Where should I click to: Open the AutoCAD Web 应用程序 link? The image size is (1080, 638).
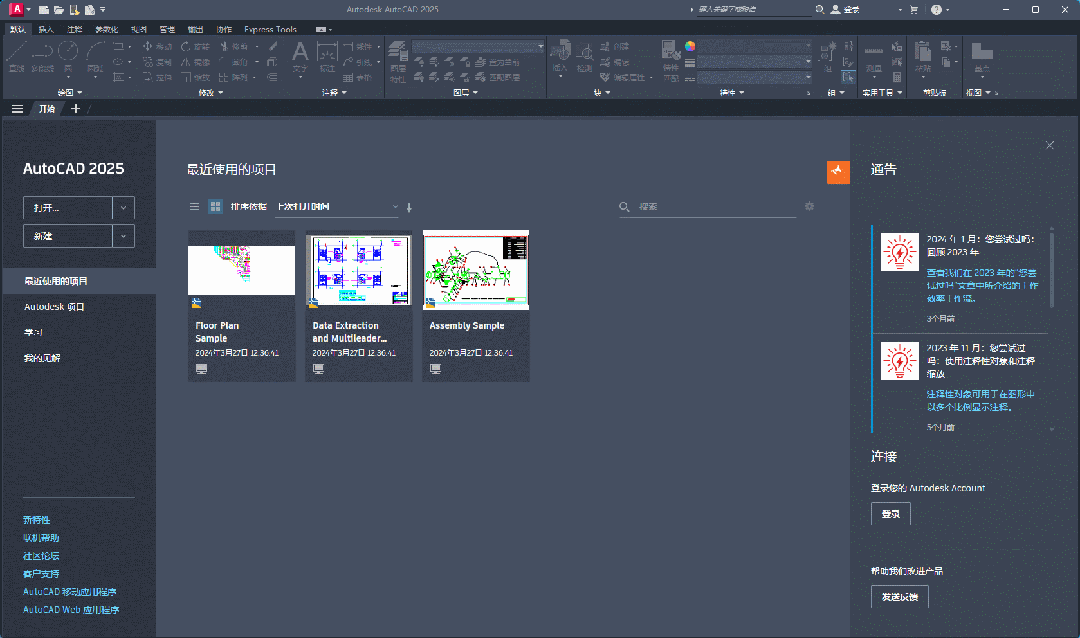(x=71, y=610)
